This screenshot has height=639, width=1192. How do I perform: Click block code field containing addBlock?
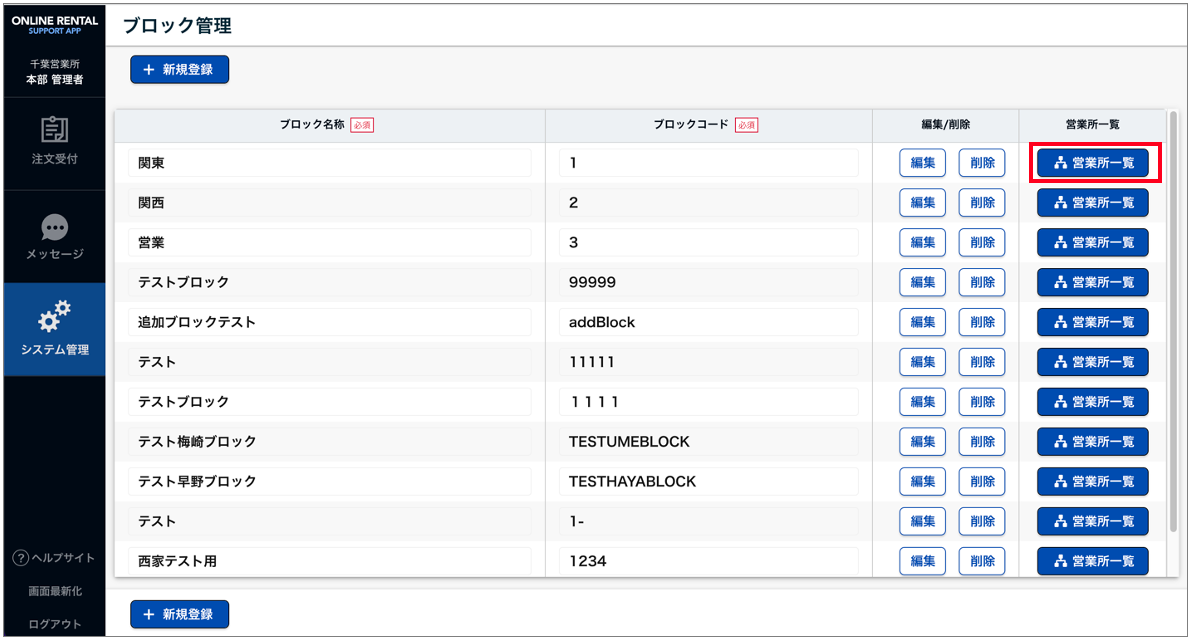click(x=708, y=322)
